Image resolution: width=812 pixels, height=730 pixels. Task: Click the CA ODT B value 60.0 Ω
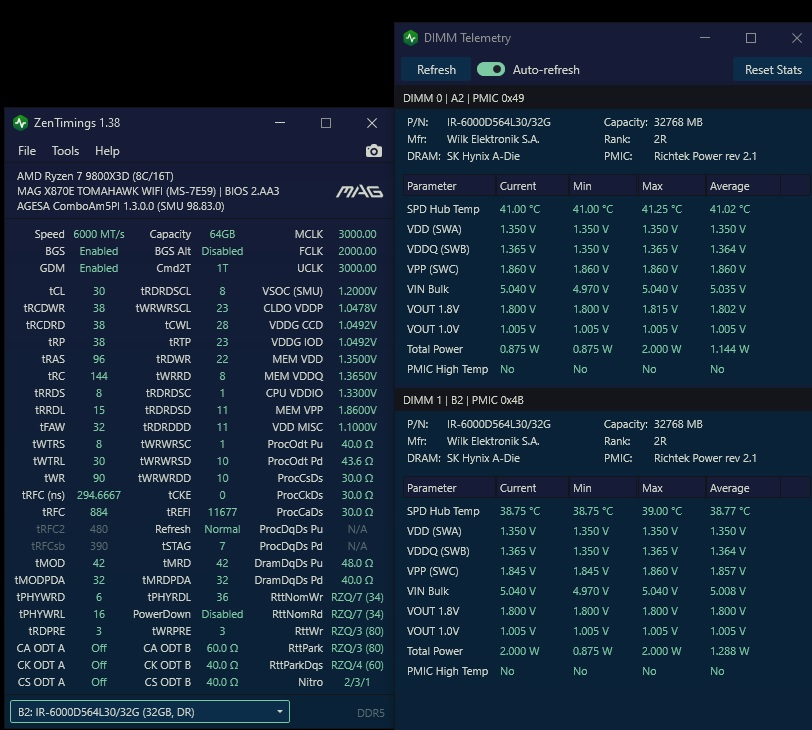222,648
